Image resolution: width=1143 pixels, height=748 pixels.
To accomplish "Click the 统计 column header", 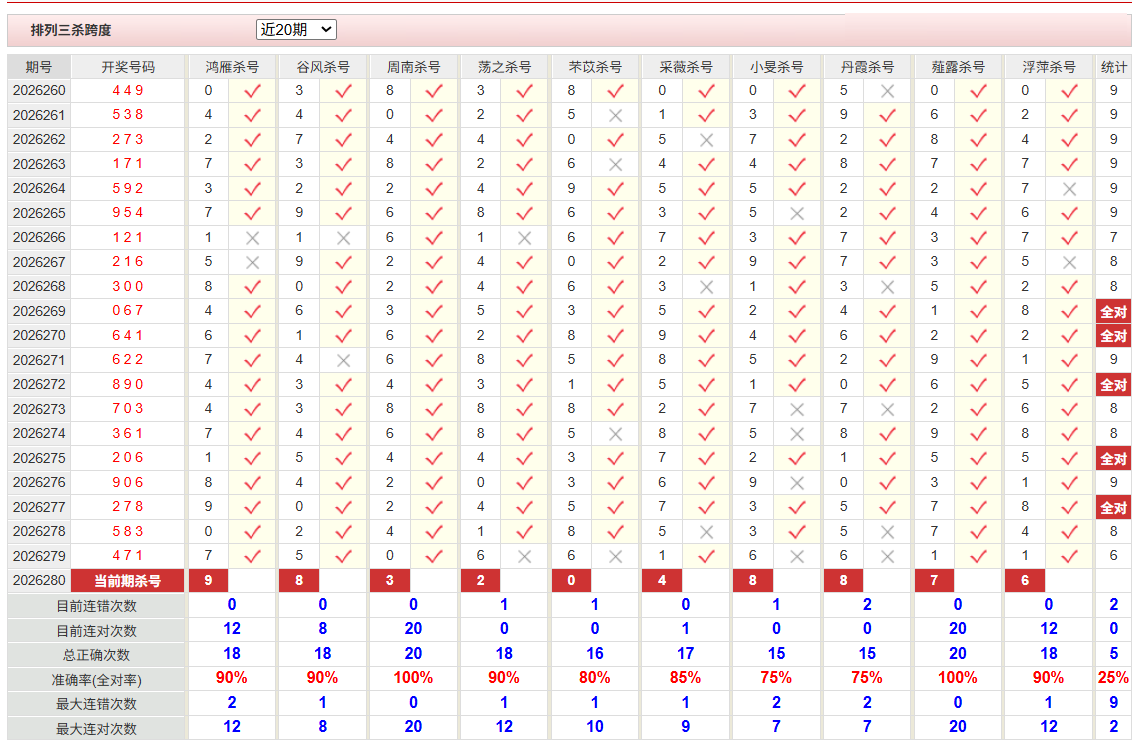I will click(x=1113, y=67).
